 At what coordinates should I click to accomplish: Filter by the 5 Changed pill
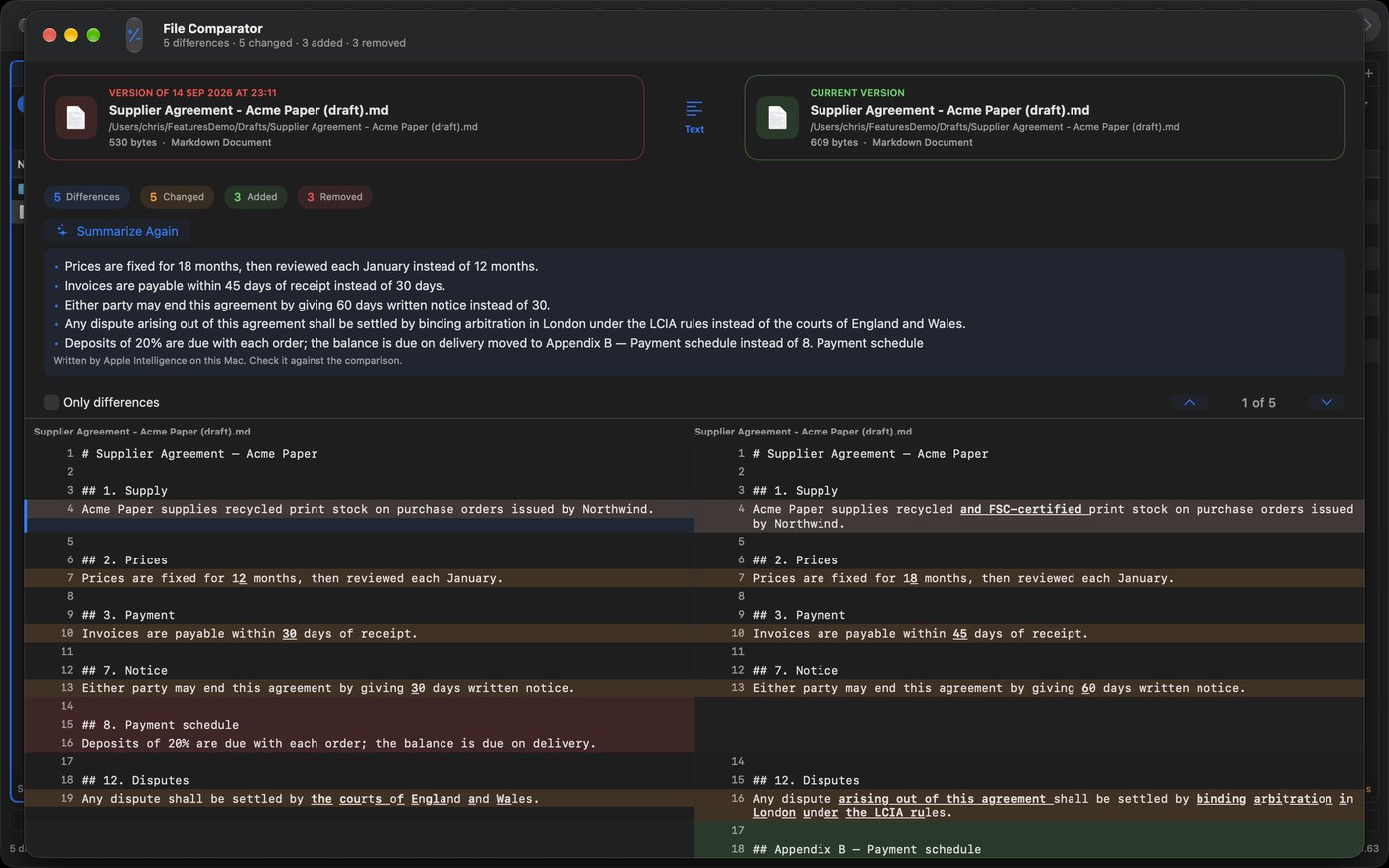[x=177, y=197]
